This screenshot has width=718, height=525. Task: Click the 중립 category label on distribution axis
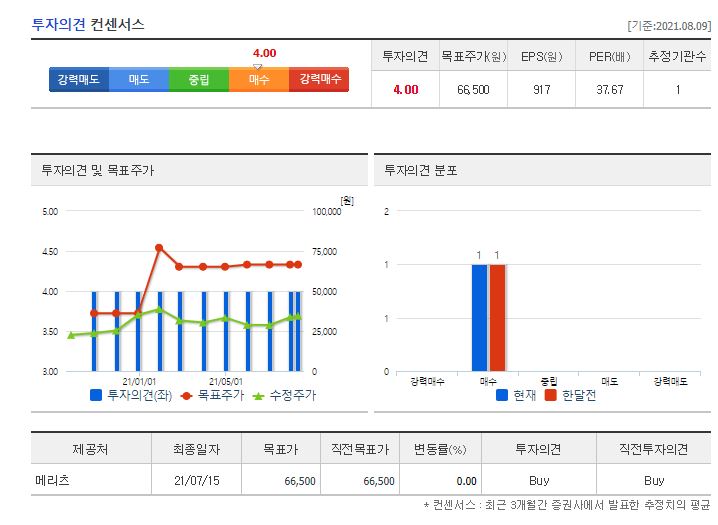[x=549, y=381]
